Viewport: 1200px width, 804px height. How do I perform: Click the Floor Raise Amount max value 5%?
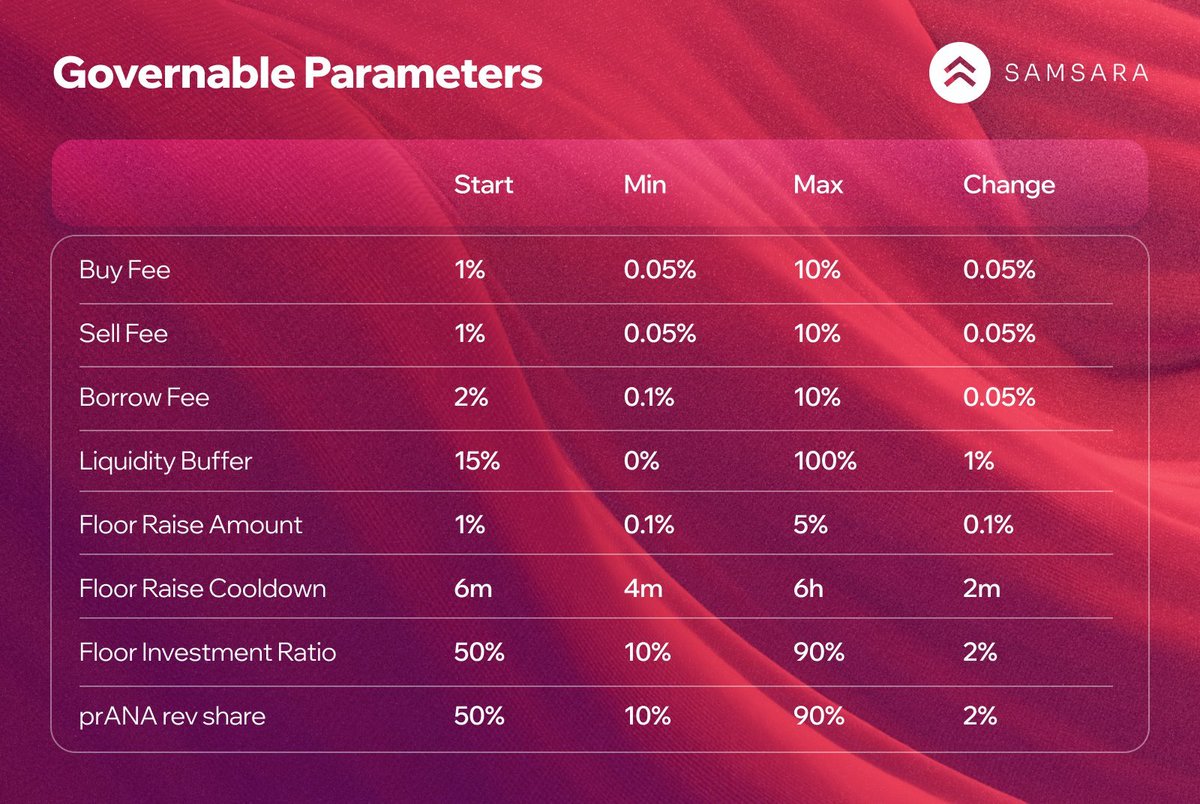click(x=810, y=524)
